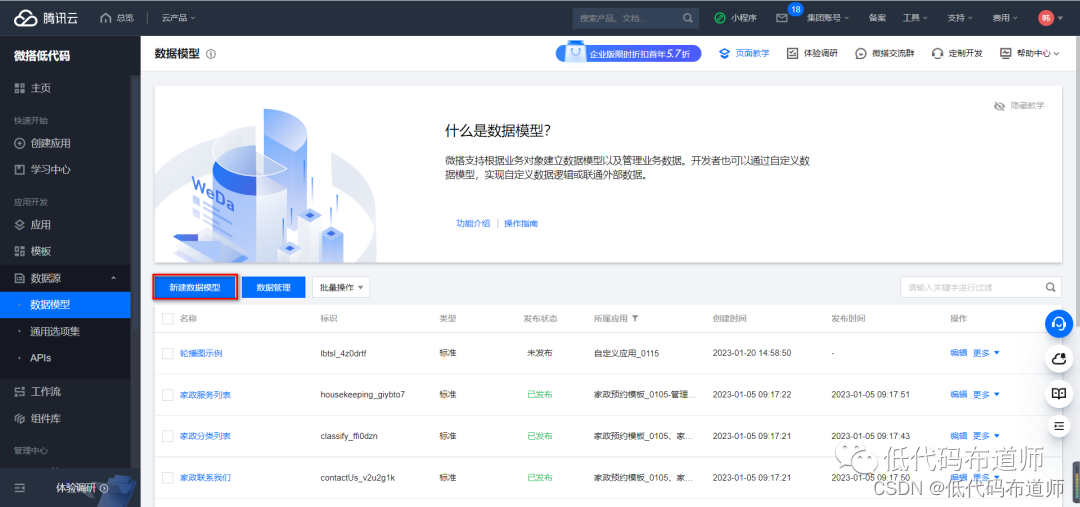Click 数据管理 button
The width and height of the screenshot is (1080, 507).
pyautogui.click(x=273, y=287)
